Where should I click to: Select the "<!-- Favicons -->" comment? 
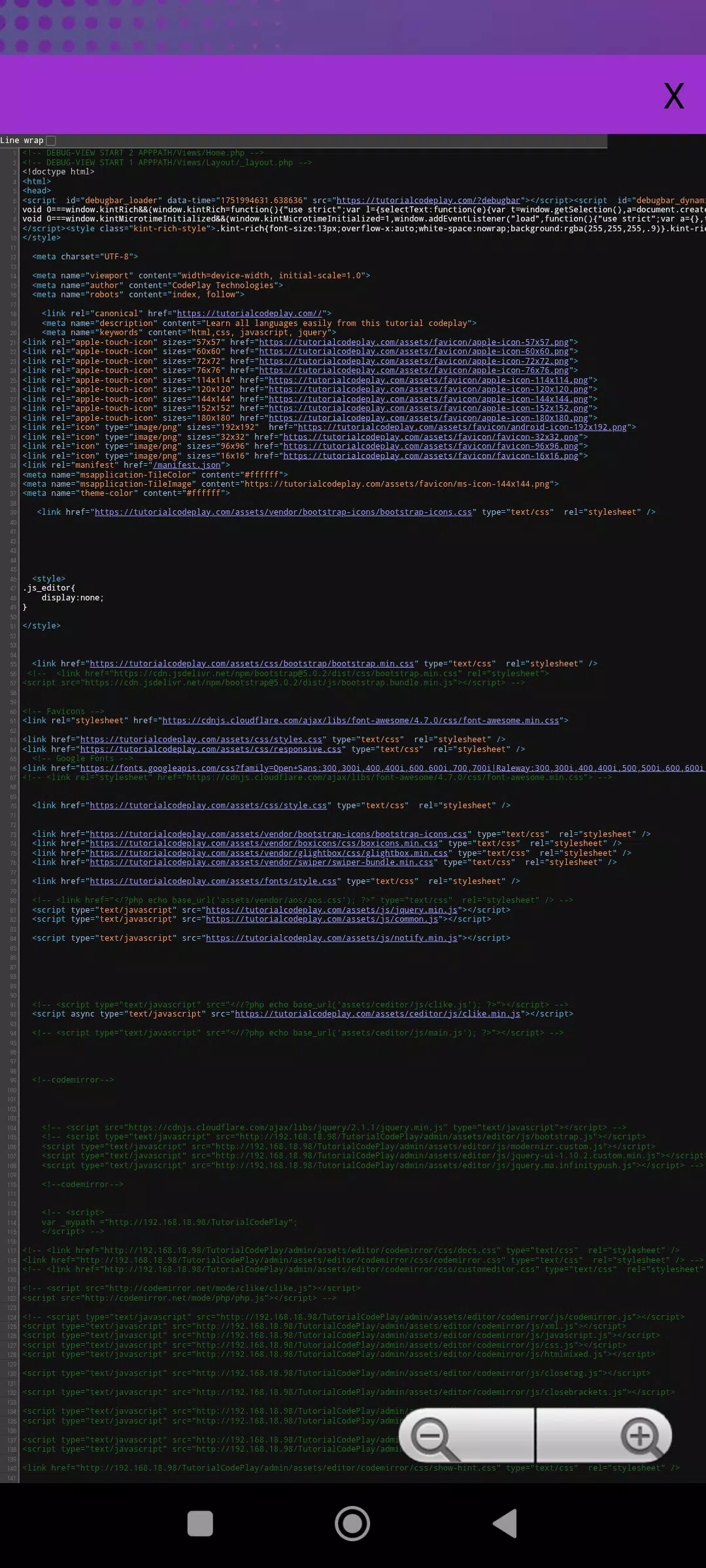click(x=63, y=711)
